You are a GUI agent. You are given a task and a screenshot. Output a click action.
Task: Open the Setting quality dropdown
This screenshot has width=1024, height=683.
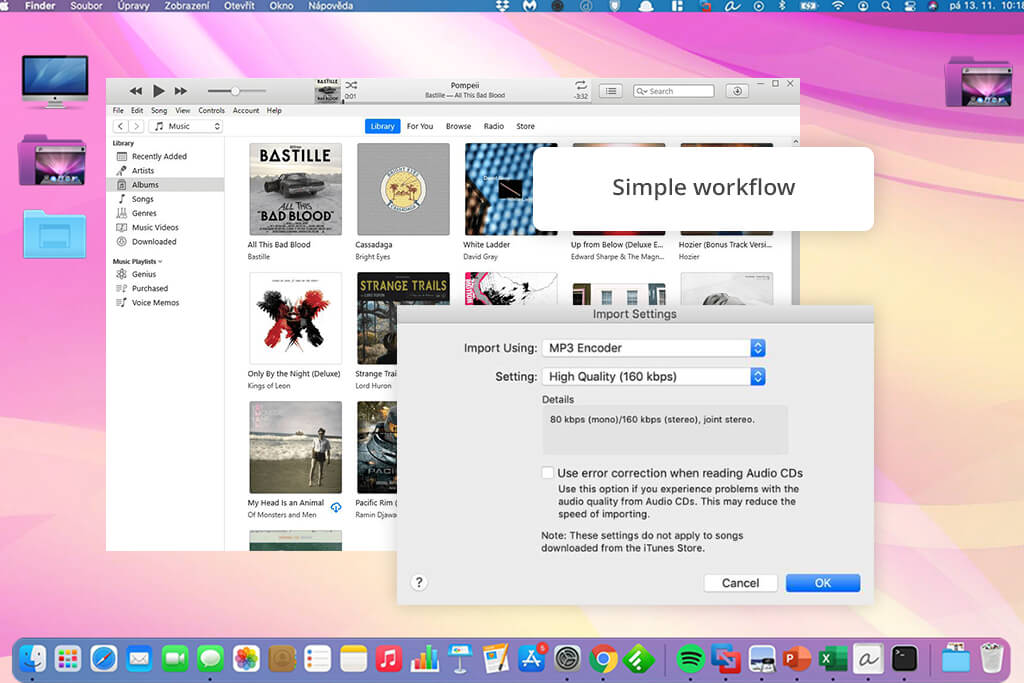pos(654,377)
